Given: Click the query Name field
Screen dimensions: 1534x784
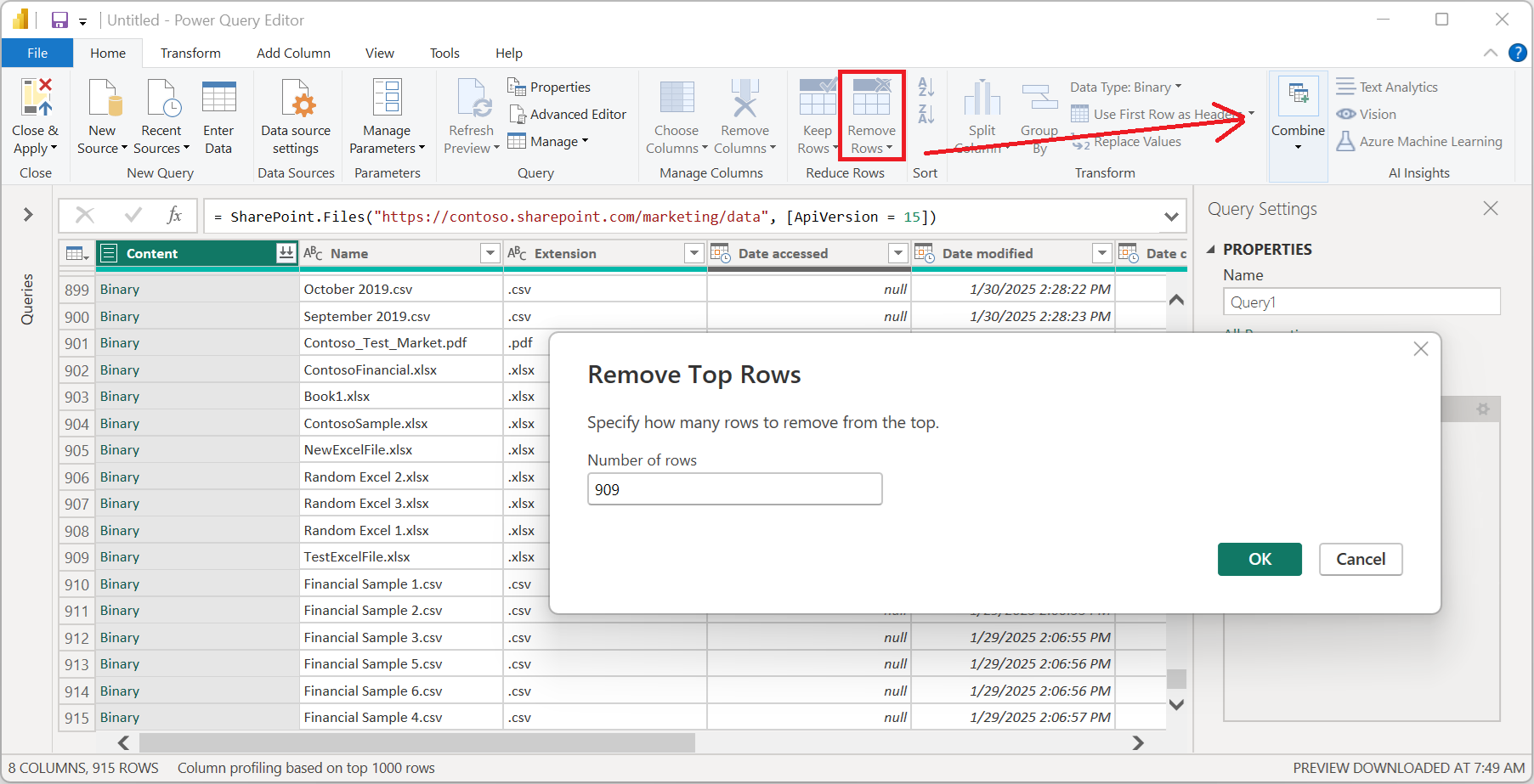Looking at the screenshot, I should (1361, 302).
